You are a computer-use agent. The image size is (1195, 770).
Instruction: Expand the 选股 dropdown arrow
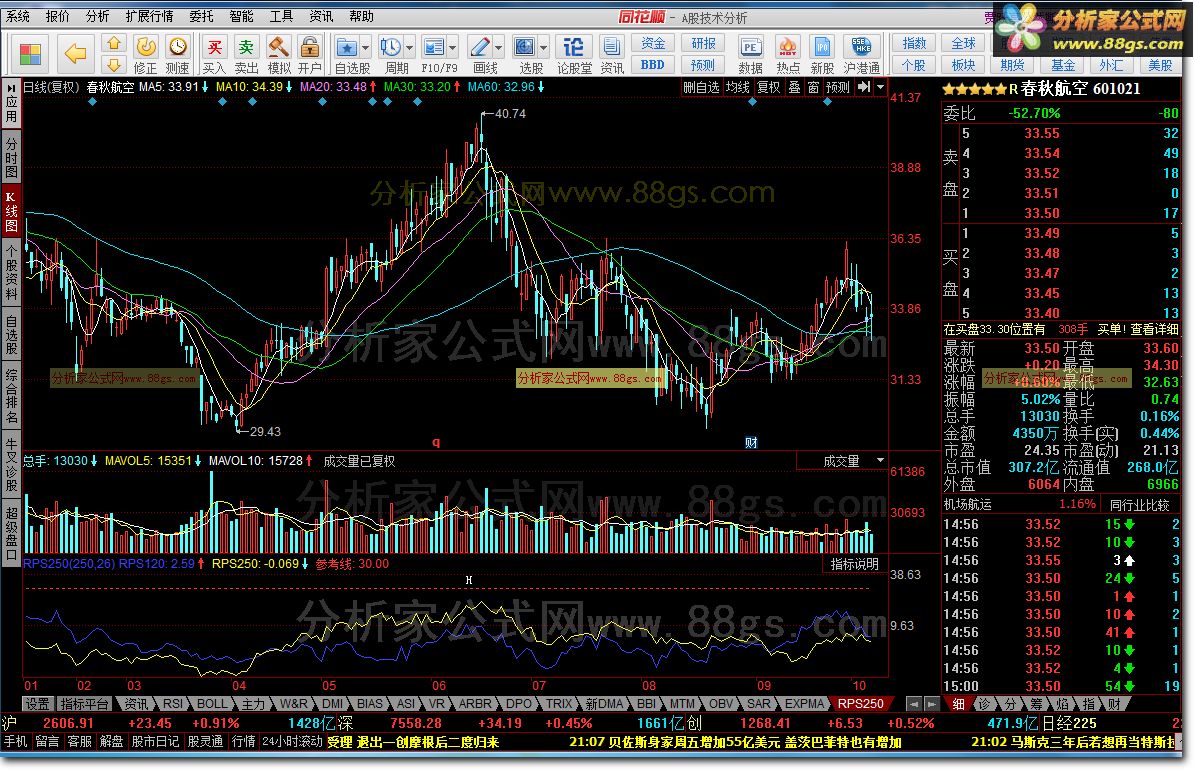coord(543,47)
